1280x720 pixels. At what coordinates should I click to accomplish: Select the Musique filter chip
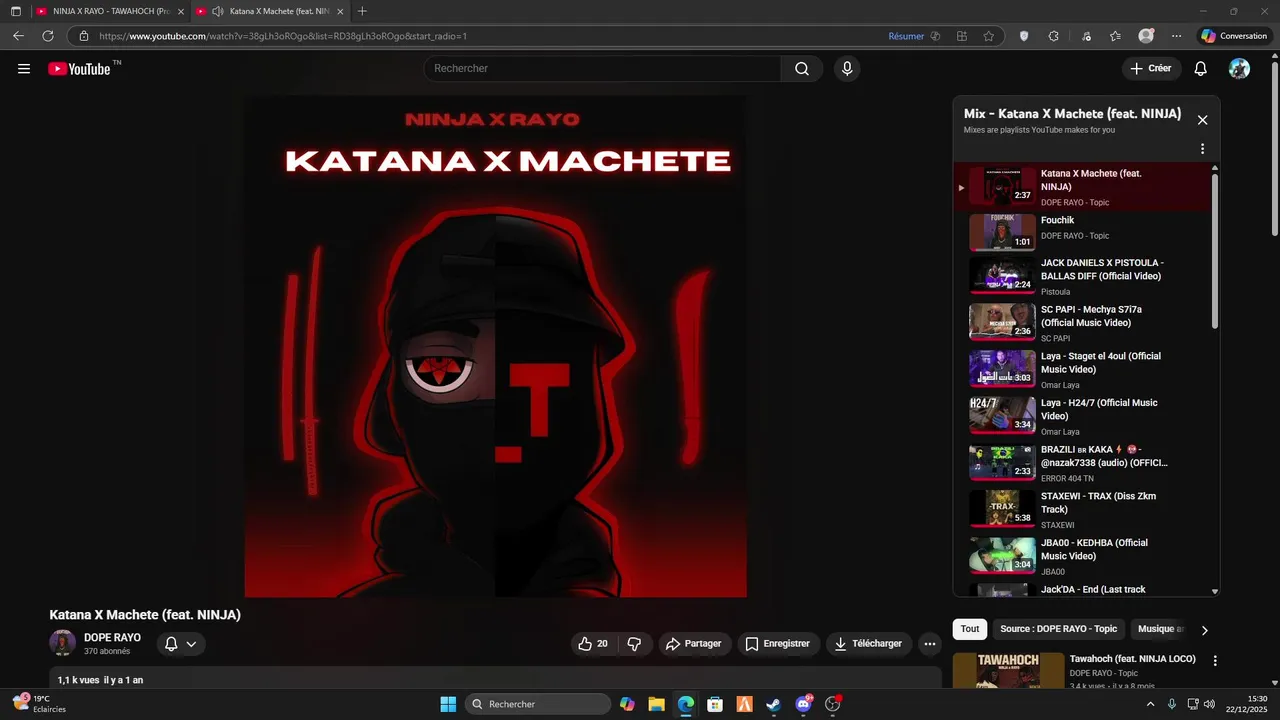click(x=1160, y=629)
